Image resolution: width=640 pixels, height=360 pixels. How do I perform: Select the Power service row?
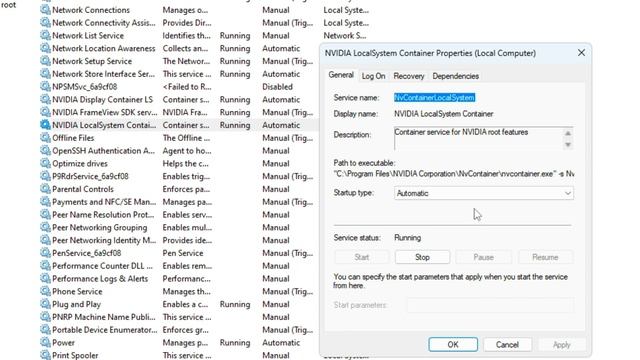click(179, 342)
